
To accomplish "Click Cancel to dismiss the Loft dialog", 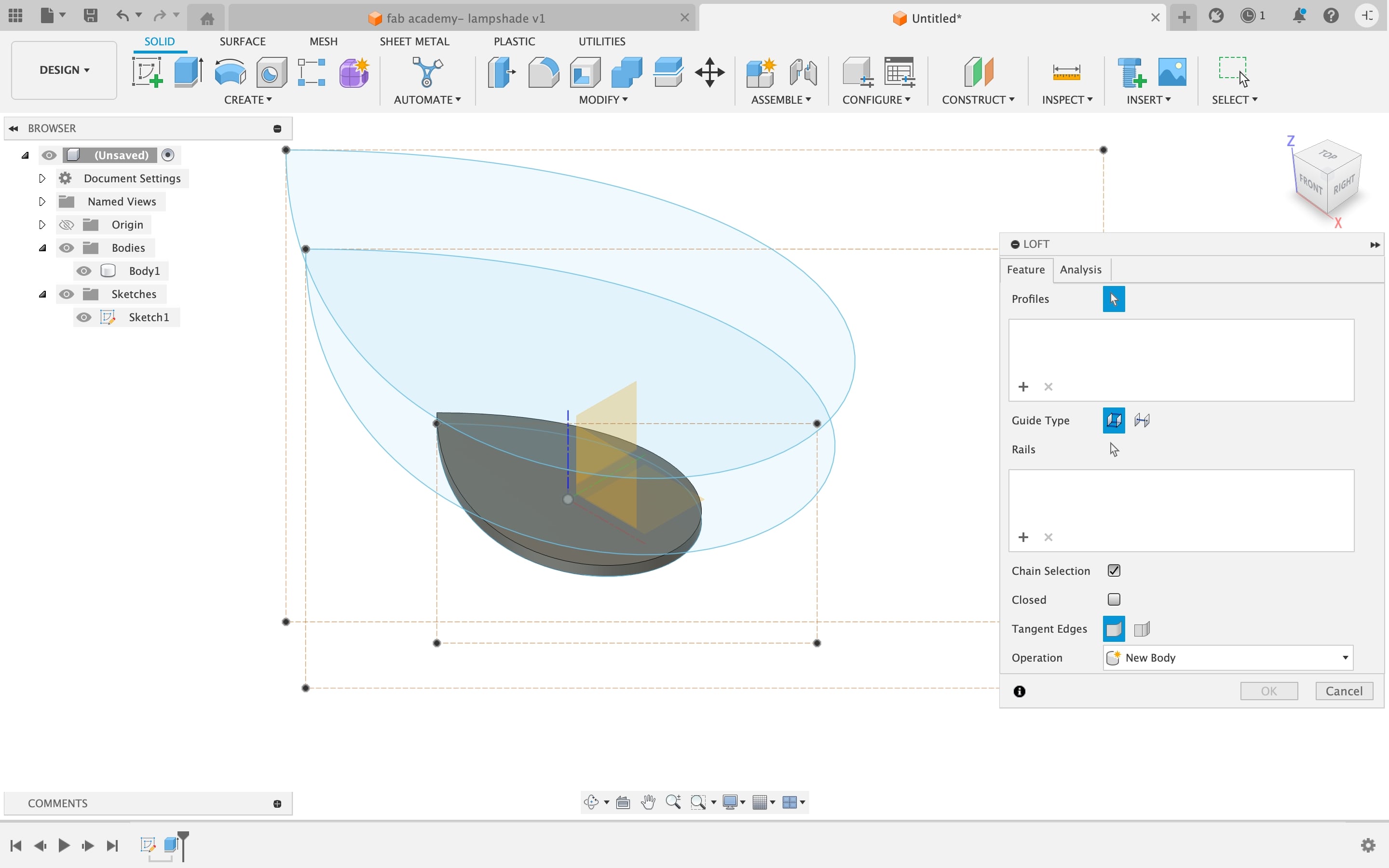I will (x=1344, y=691).
